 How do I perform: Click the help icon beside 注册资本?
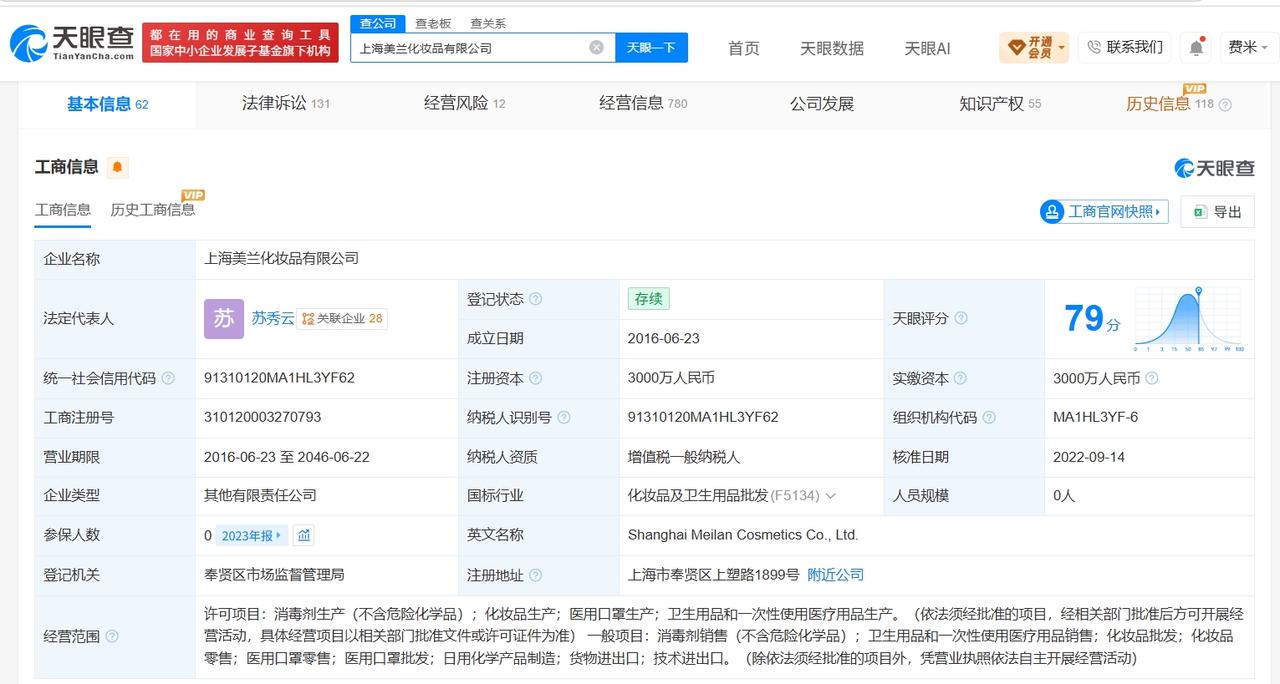(x=536, y=378)
